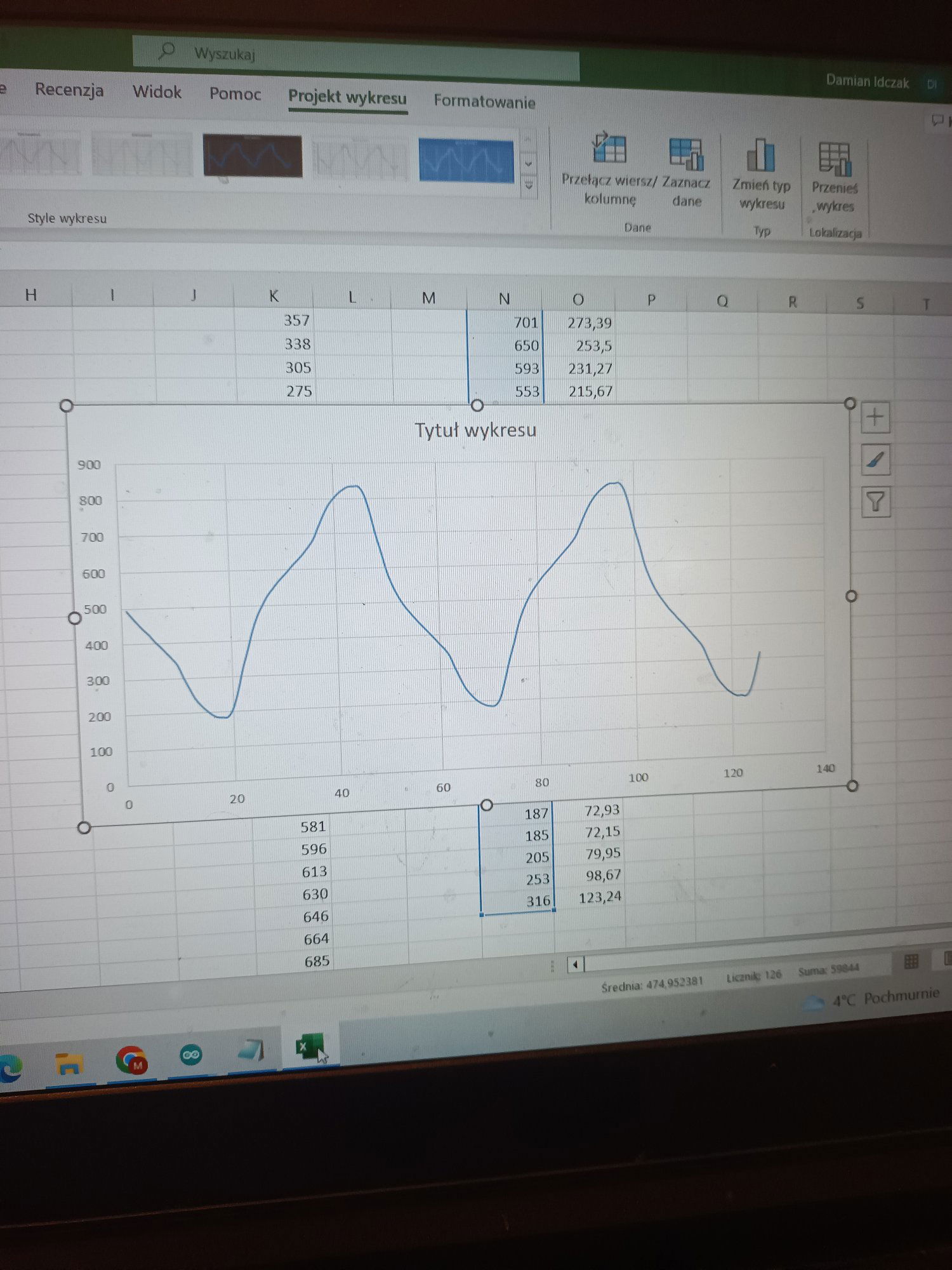Screen dimensions: 952x1270
Task: Open the Widok tab
Action: 157,92
